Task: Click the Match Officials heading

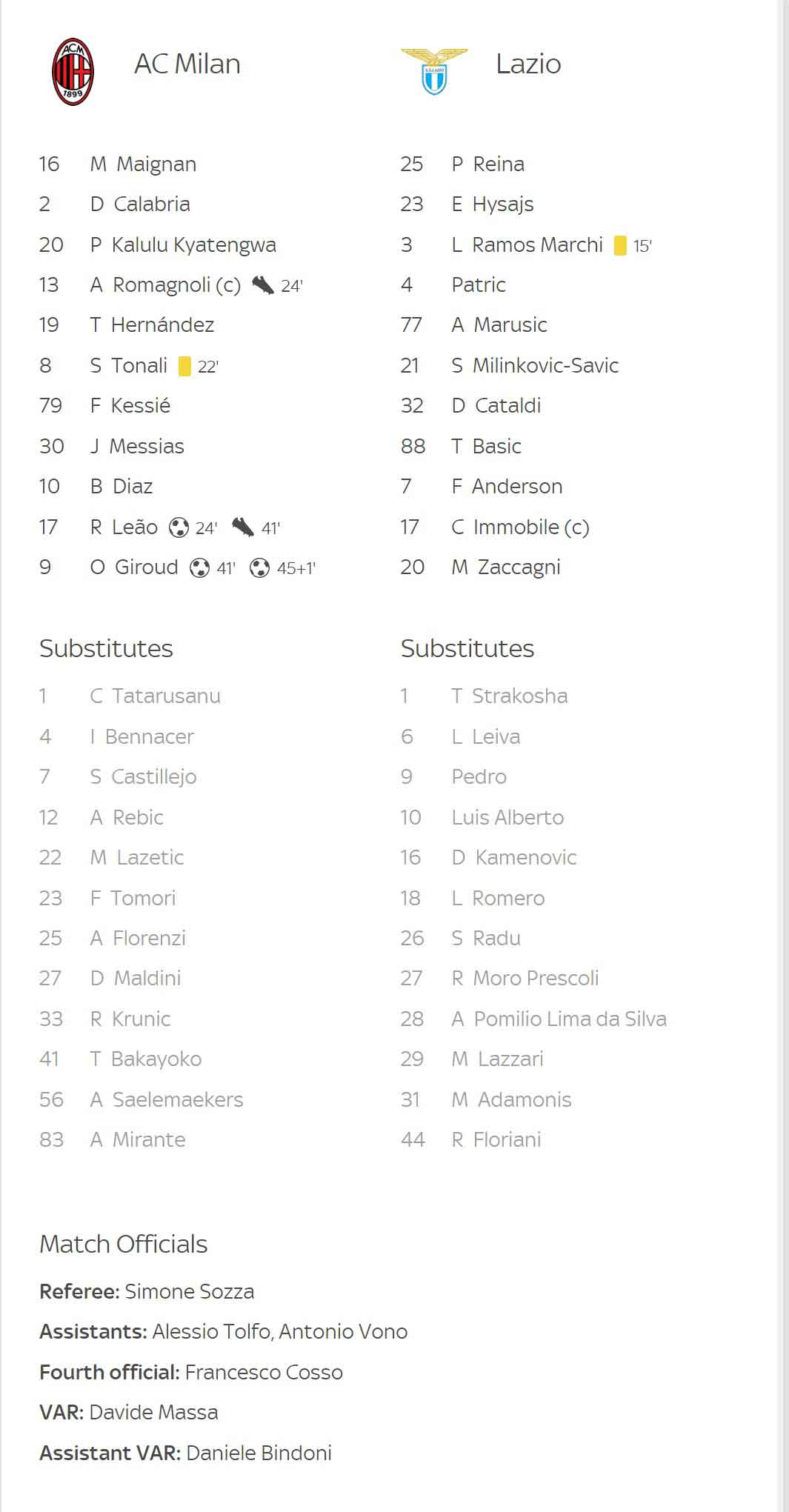Action: (x=123, y=1244)
